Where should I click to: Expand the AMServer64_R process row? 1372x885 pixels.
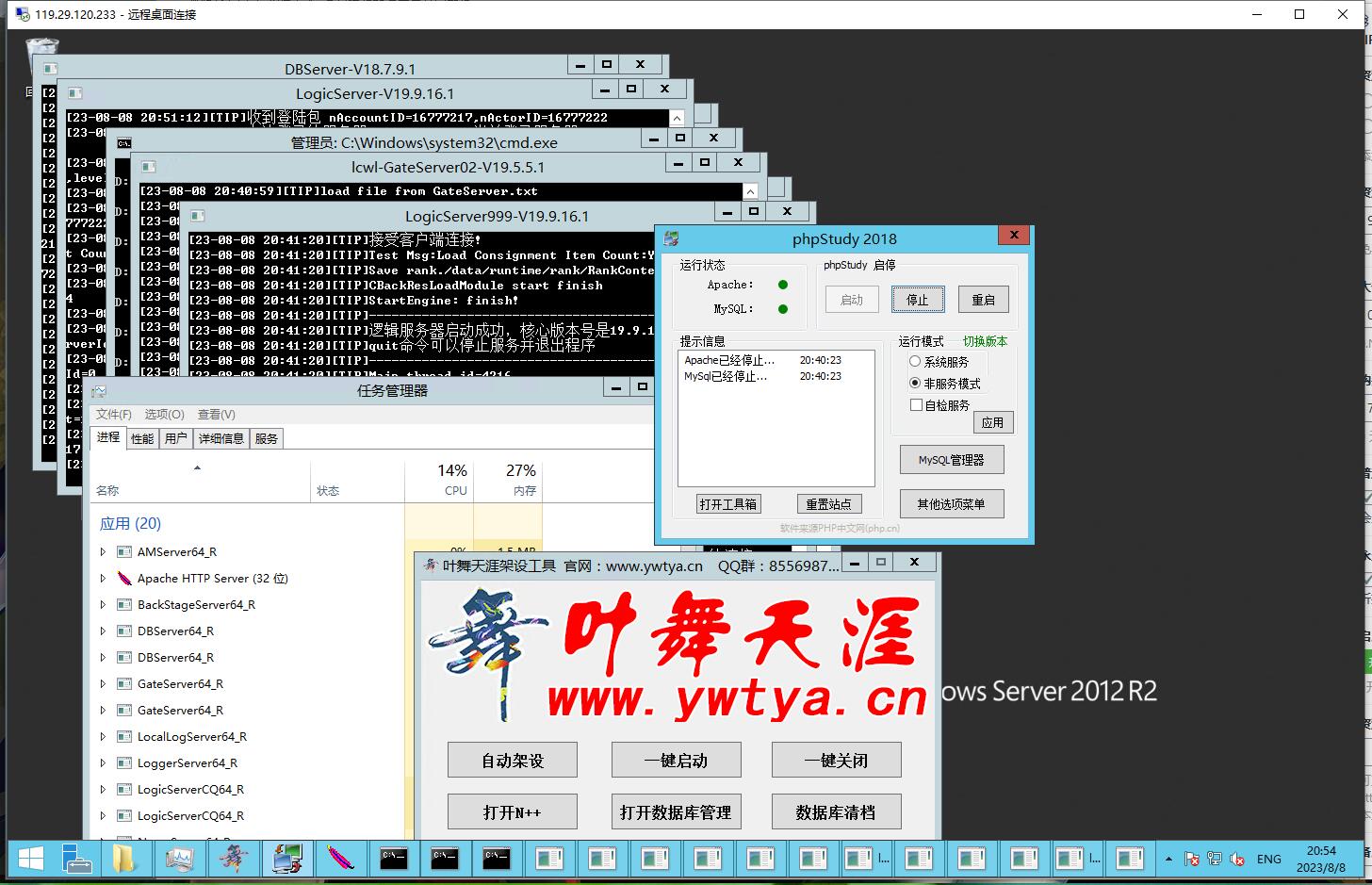103,551
